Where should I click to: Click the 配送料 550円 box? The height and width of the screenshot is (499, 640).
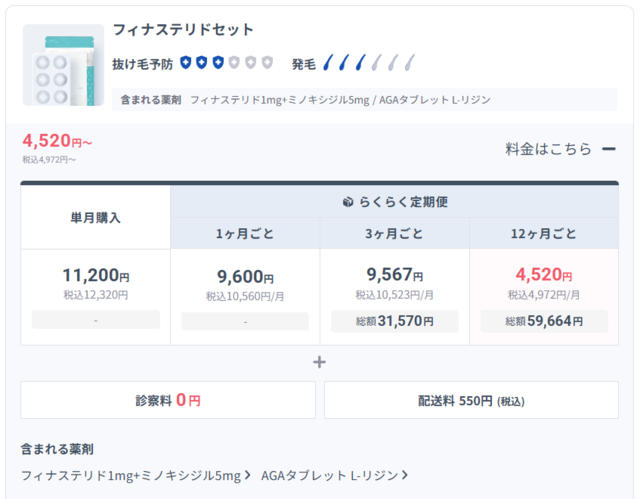[x=470, y=400]
